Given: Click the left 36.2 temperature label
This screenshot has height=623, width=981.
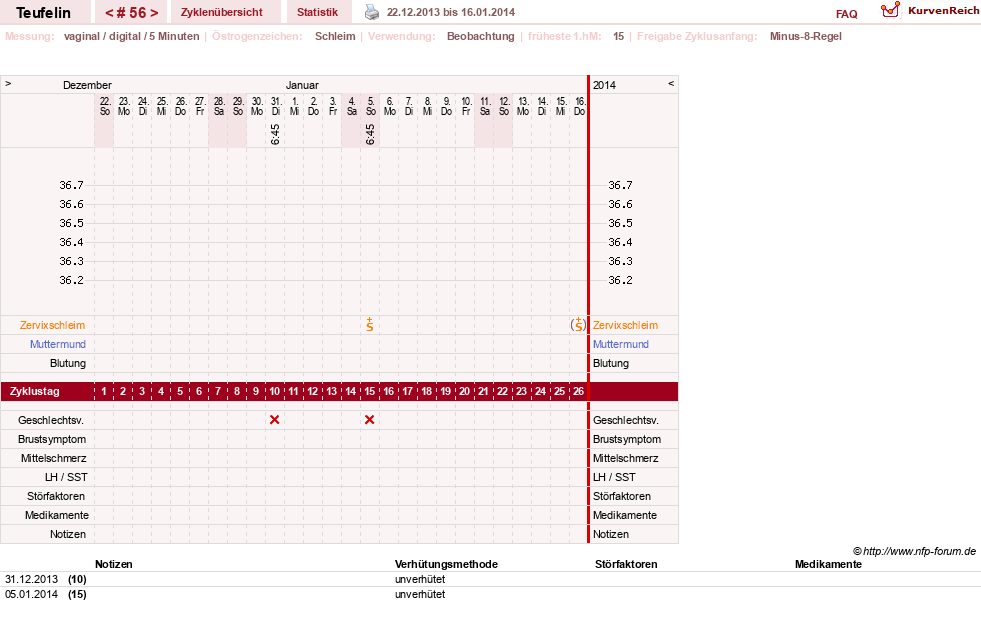Looking at the screenshot, I should (x=71, y=280).
